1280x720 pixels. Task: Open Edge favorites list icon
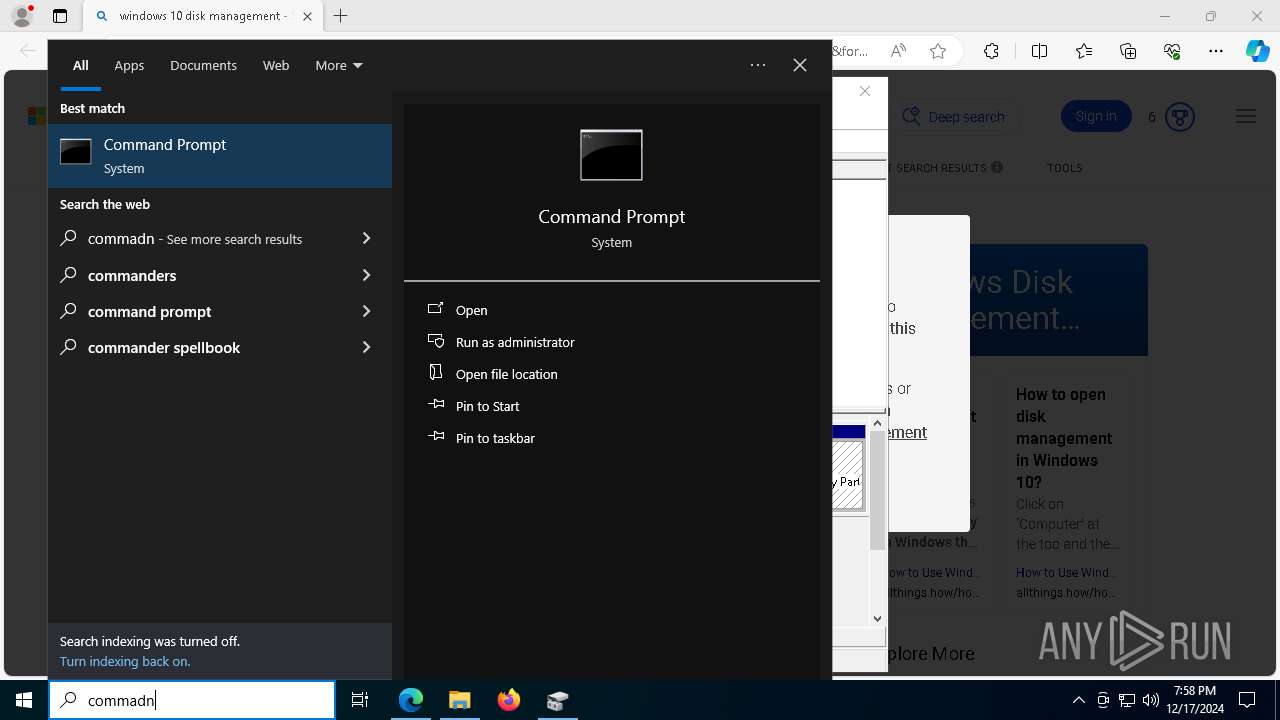tap(1084, 51)
